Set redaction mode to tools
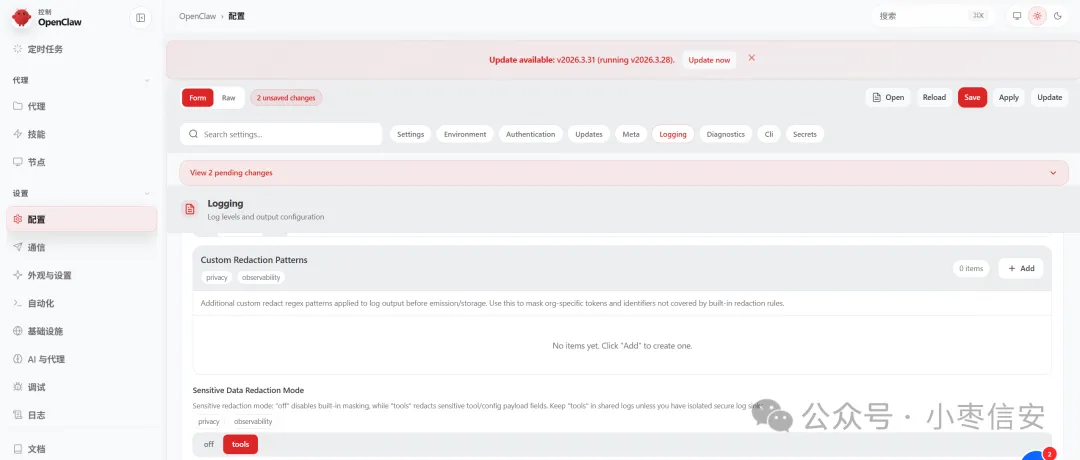This screenshot has height=460, width=1080. click(240, 444)
